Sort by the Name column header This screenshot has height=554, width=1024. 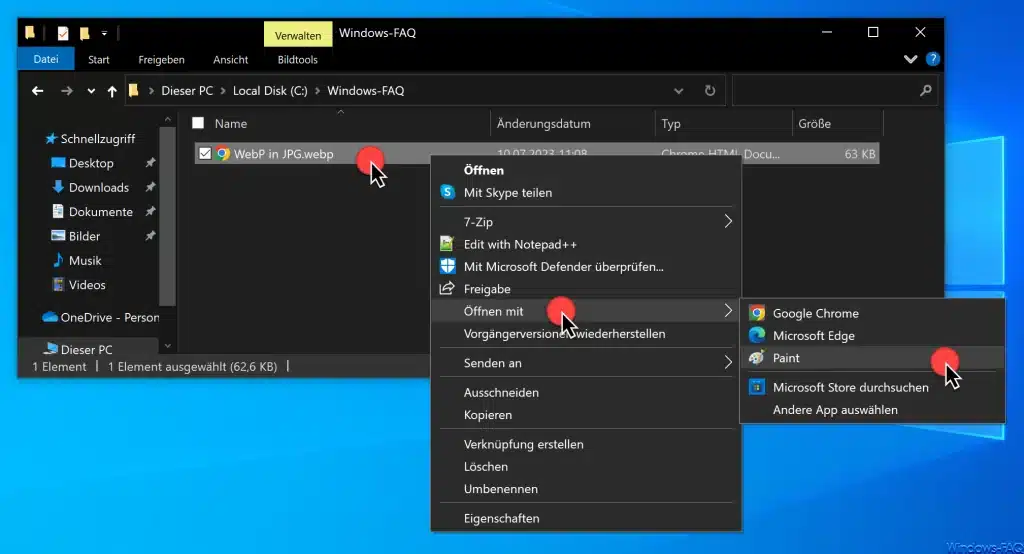pos(231,123)
